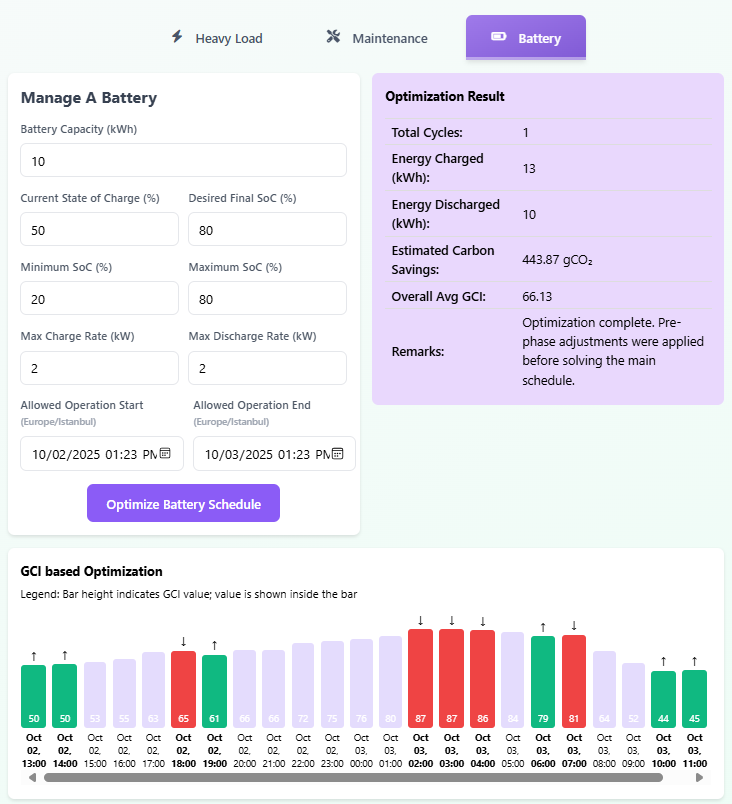This screenshot has height=804, width=732.
Task: Click wrench icon on Maintenance tab
Action: click(334, 37)
